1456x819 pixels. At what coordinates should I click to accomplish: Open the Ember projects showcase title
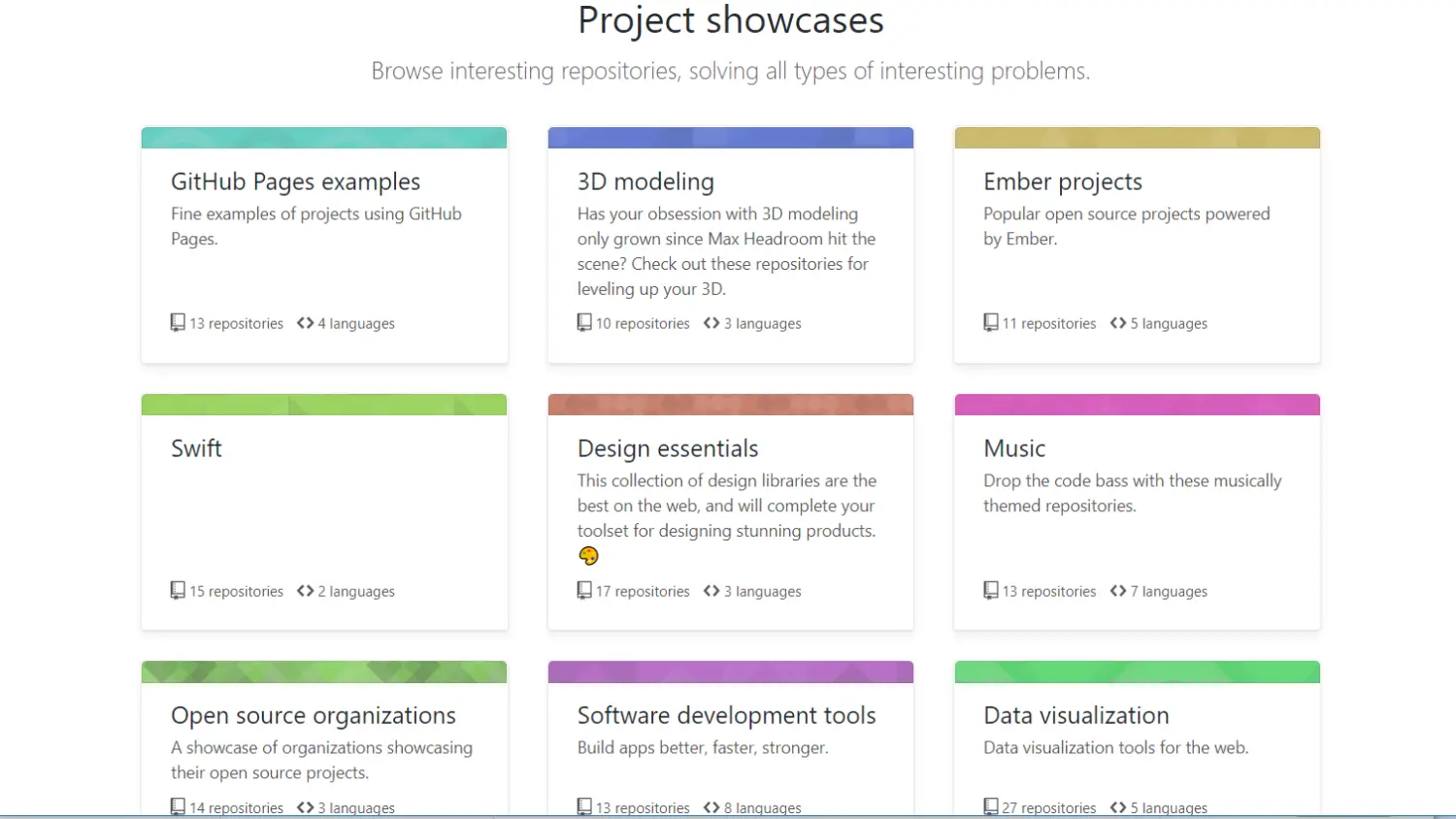(1063, 181)
